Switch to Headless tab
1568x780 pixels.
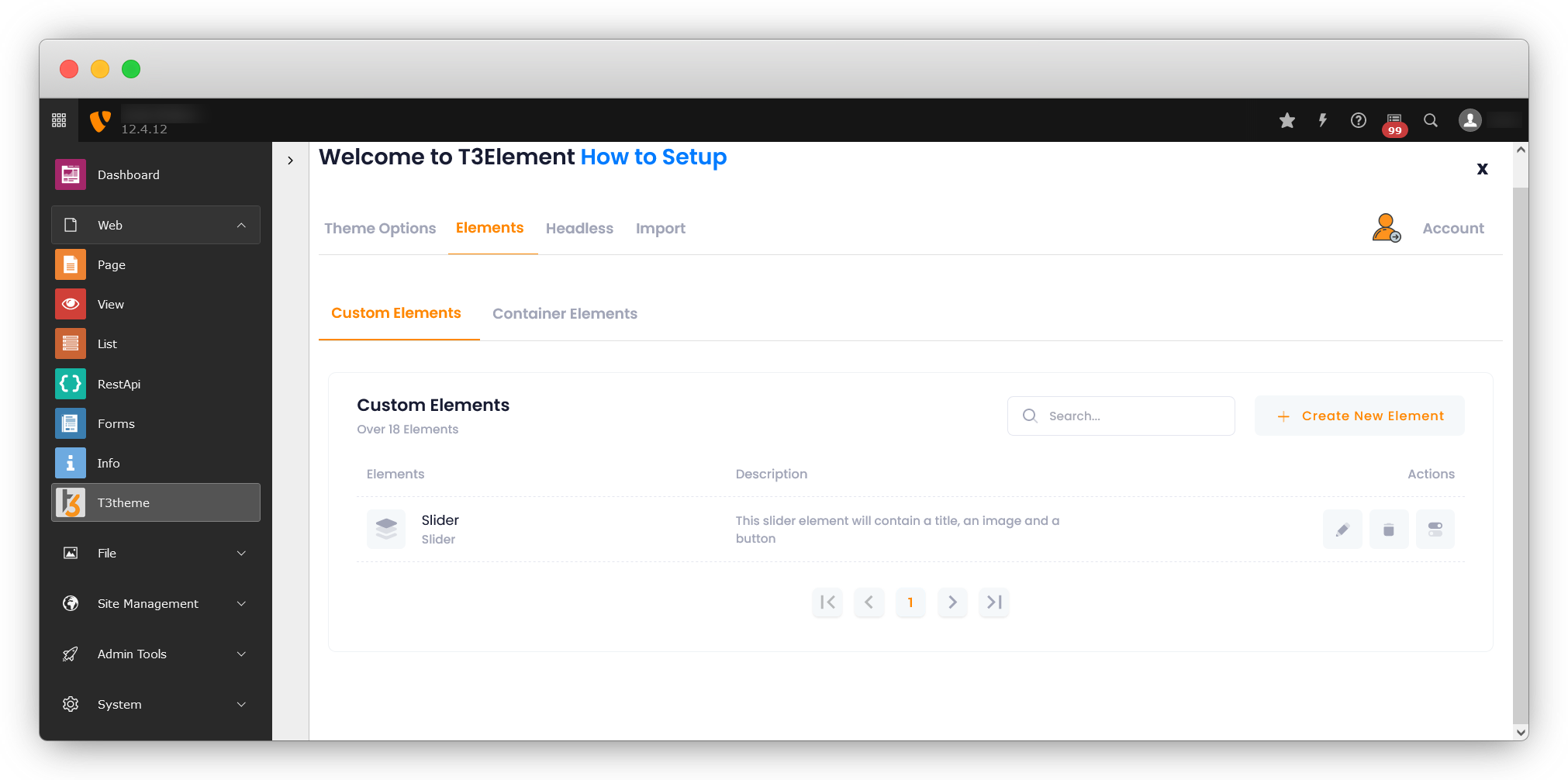click(x=579, y=228)
